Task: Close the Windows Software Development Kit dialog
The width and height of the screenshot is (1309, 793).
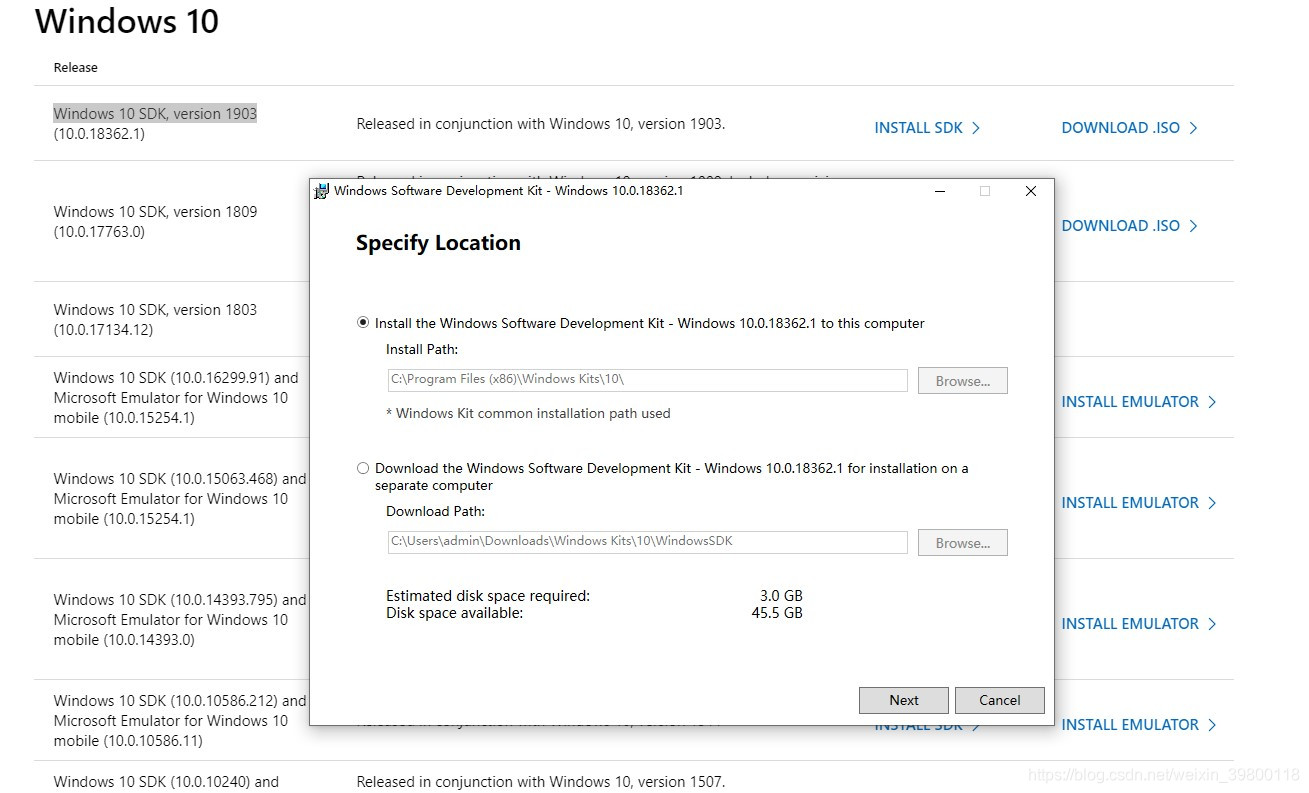Action: pyautogui.click(x=1031, y=191)
